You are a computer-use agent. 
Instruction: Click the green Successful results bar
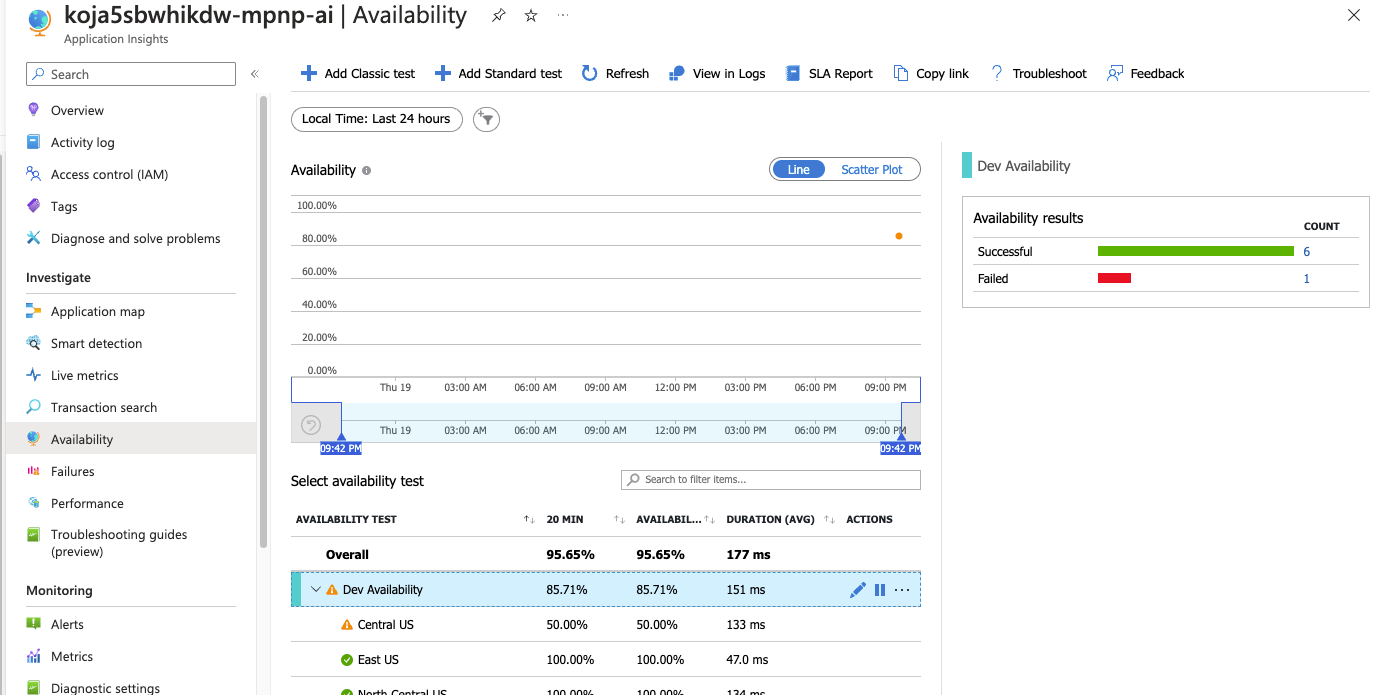(x=1196, y=252)
